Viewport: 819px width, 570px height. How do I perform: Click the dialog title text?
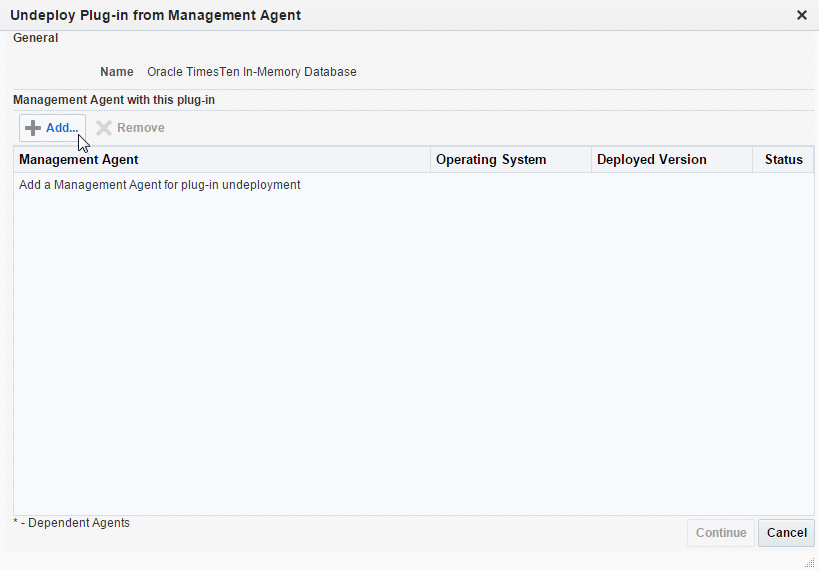tap(156, 15)
